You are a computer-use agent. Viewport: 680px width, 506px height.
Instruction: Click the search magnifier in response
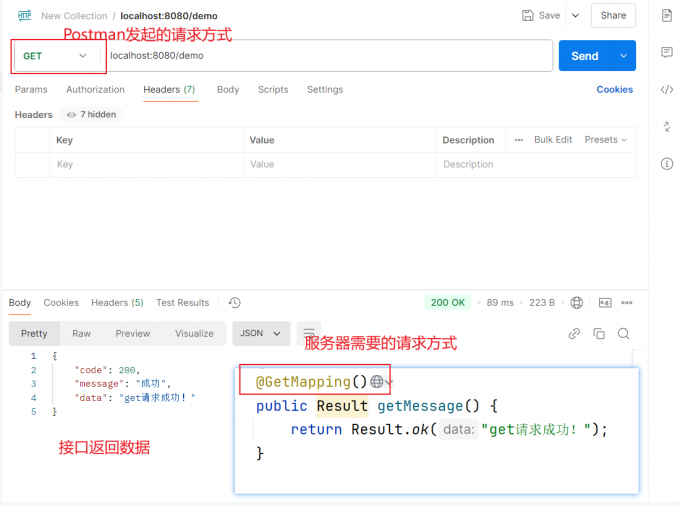pyautogui.click(x=624, y=333)
